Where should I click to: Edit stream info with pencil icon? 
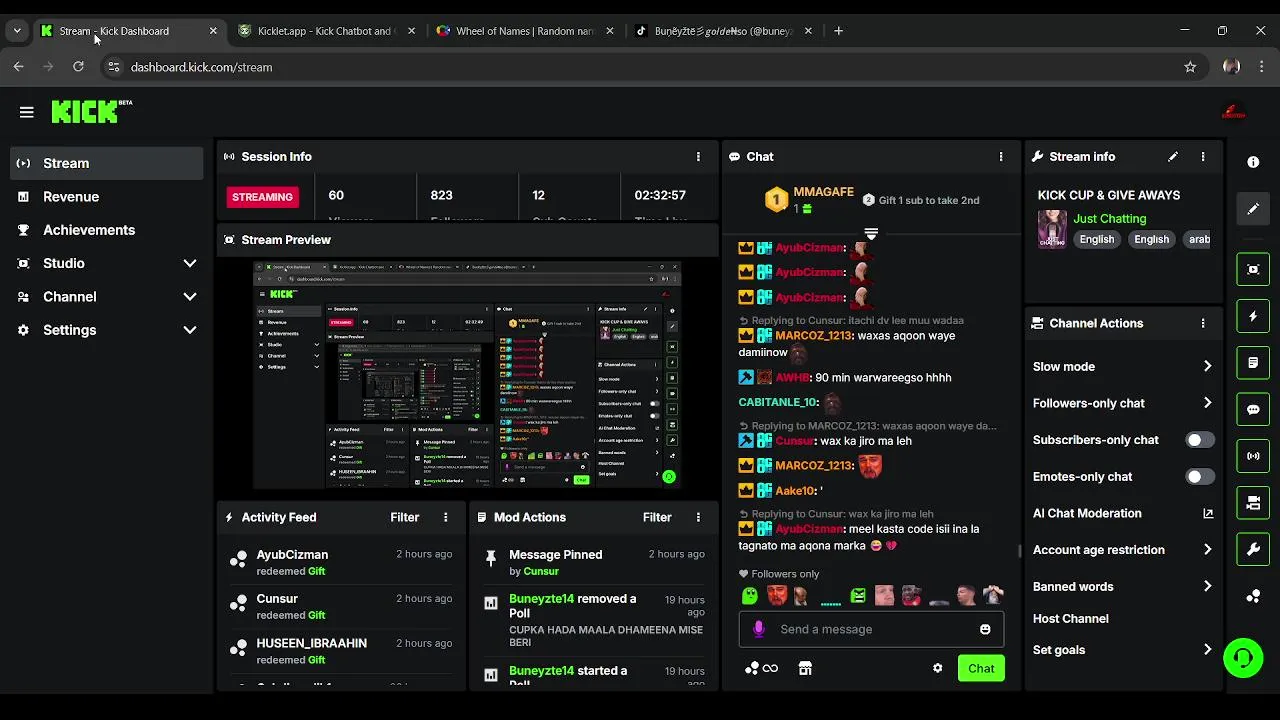pos(1173,157)
